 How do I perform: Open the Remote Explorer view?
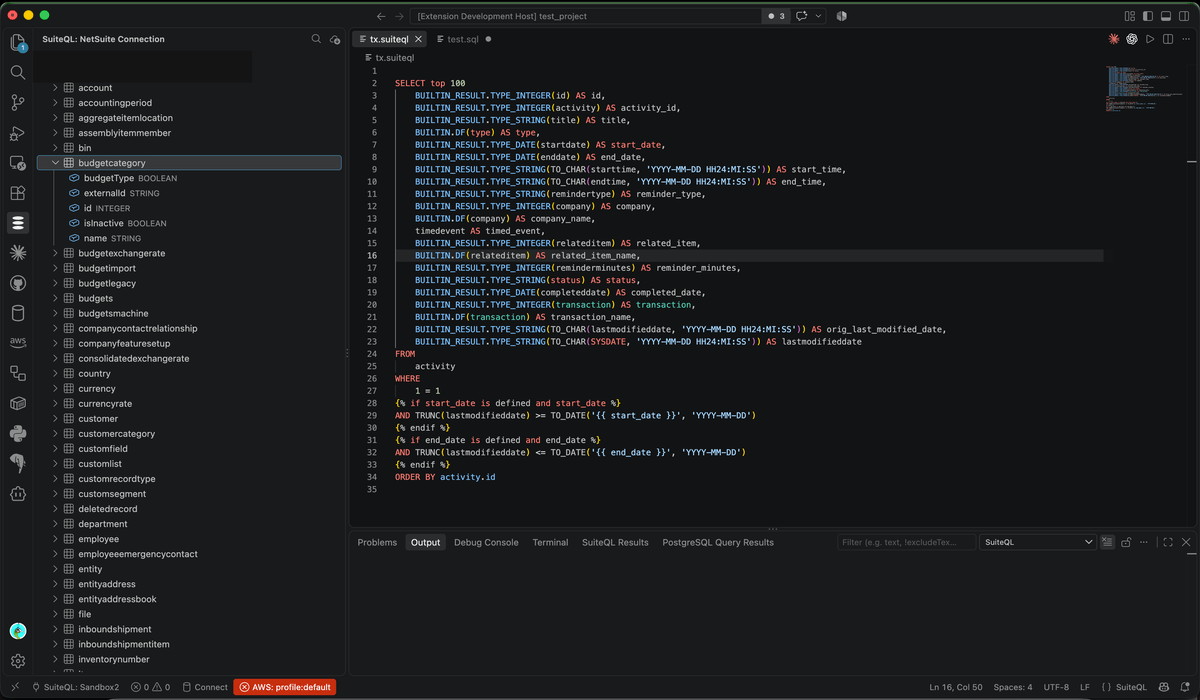pyautogui.click(x=17, y=162)
